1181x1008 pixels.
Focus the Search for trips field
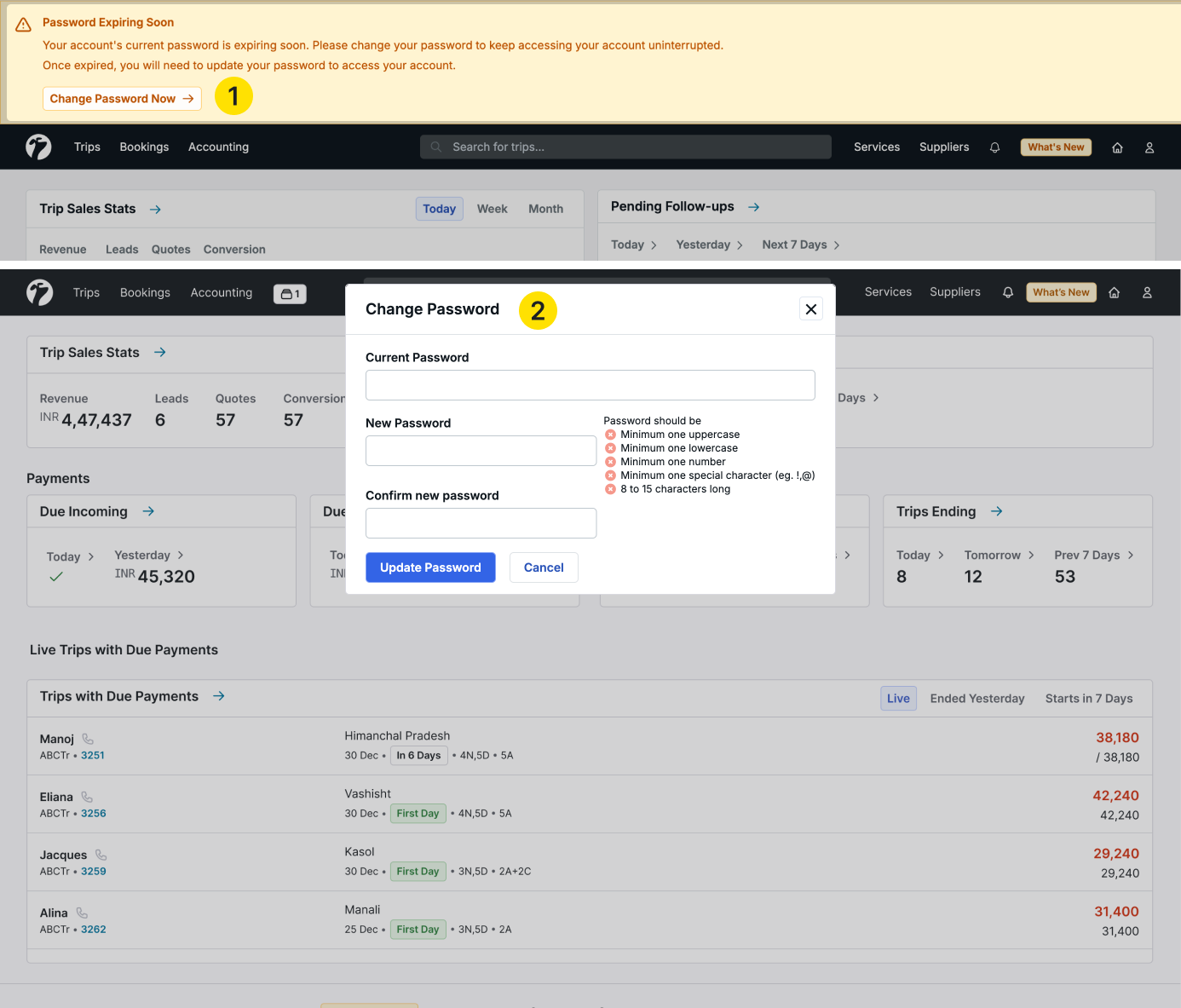click(x=625, y=147)
